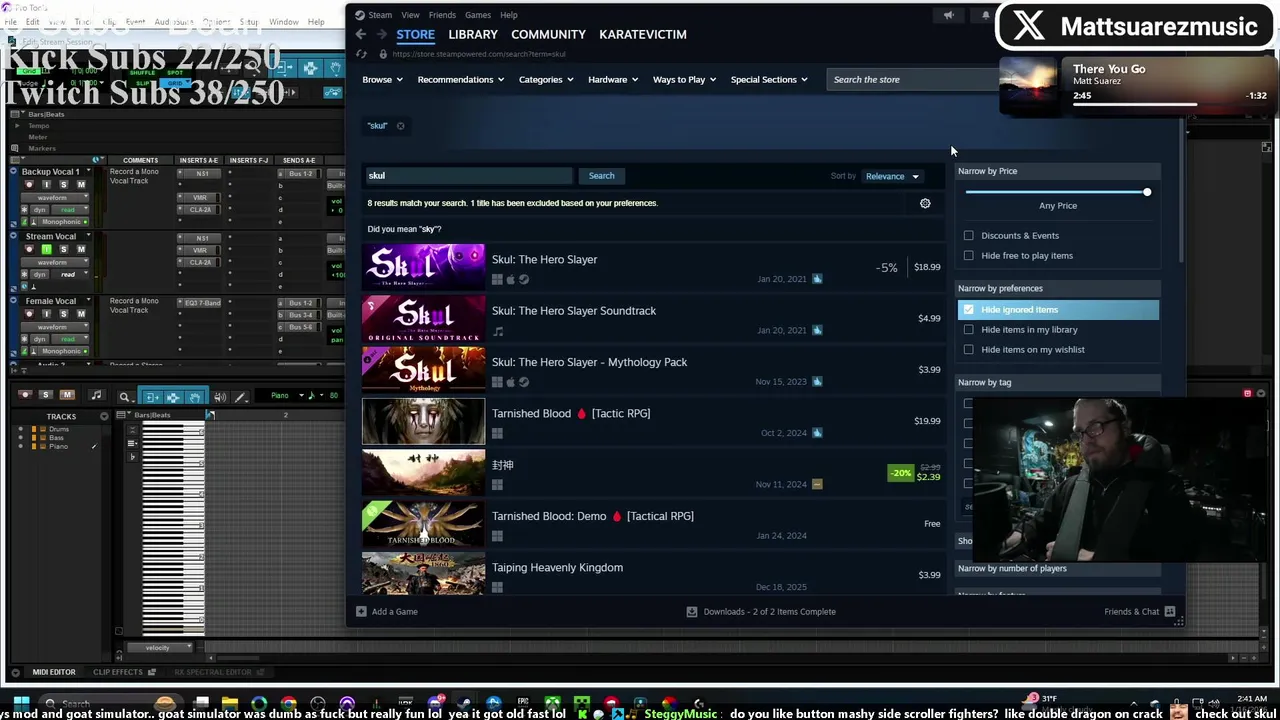Open the KARATEVICTIM profile tab
Viewport: 1280px width, 720px height.
pos(643,34)
